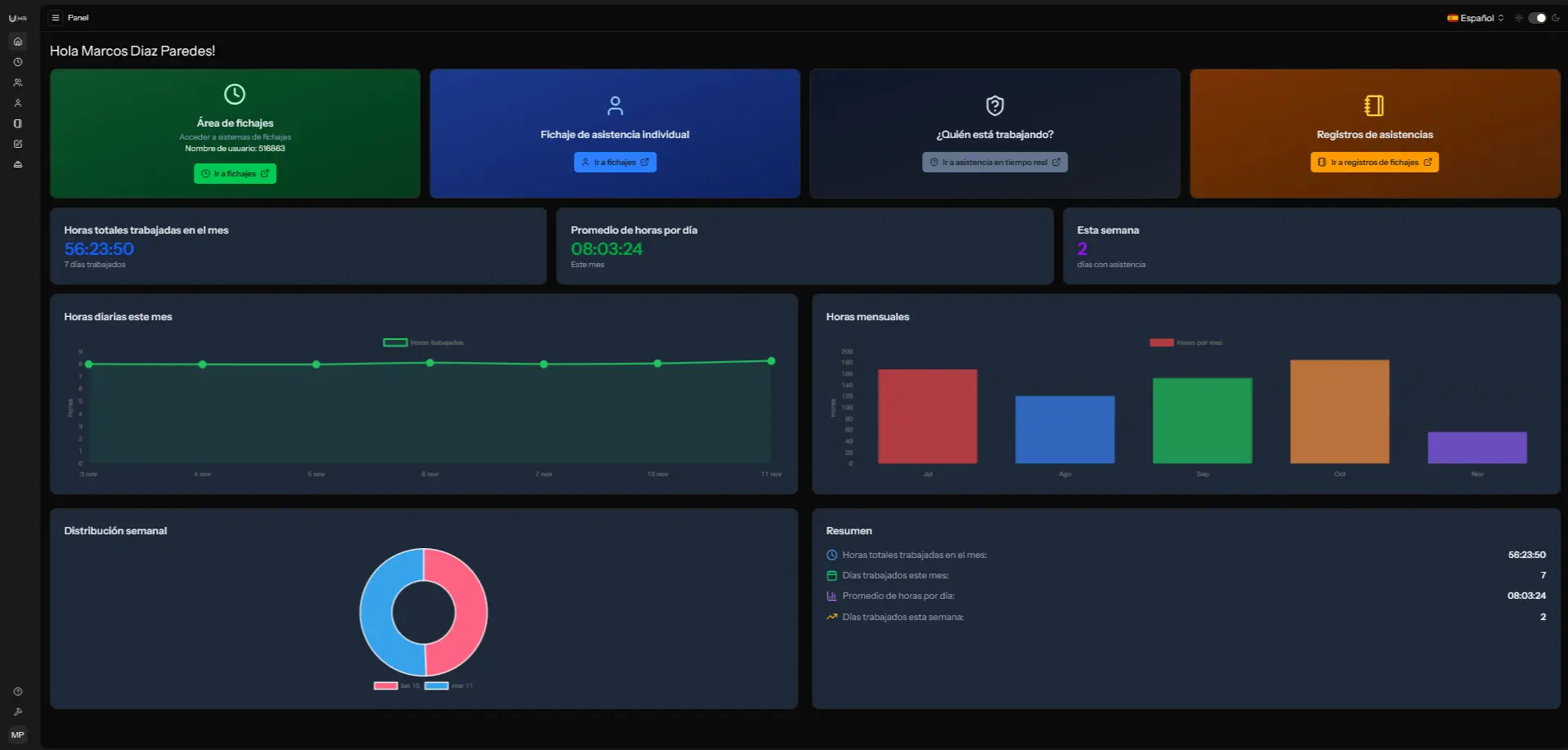
Task: Select the edit/compose icon in the sidebar
Action: (17, 143)
